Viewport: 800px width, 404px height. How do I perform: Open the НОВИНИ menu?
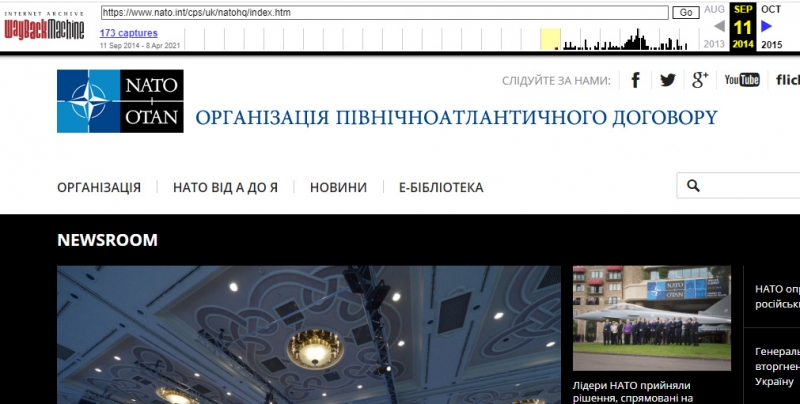pyautogui.click(x=338, y=187)
